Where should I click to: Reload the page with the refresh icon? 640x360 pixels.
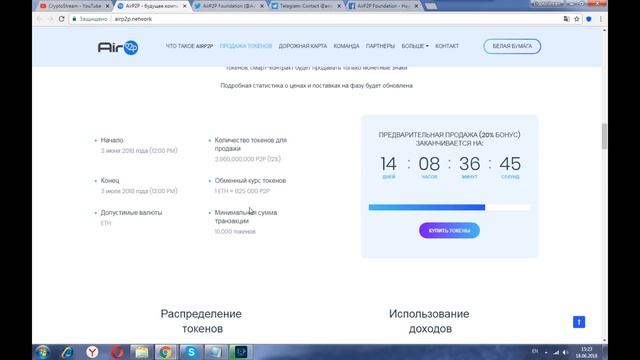pos(62,19)
